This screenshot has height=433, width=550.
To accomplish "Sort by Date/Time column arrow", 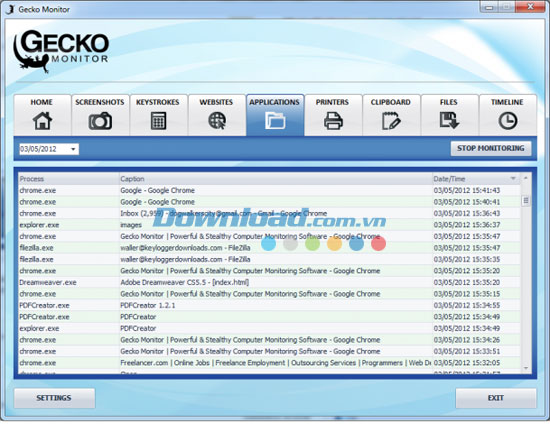I will coord(513,179).
